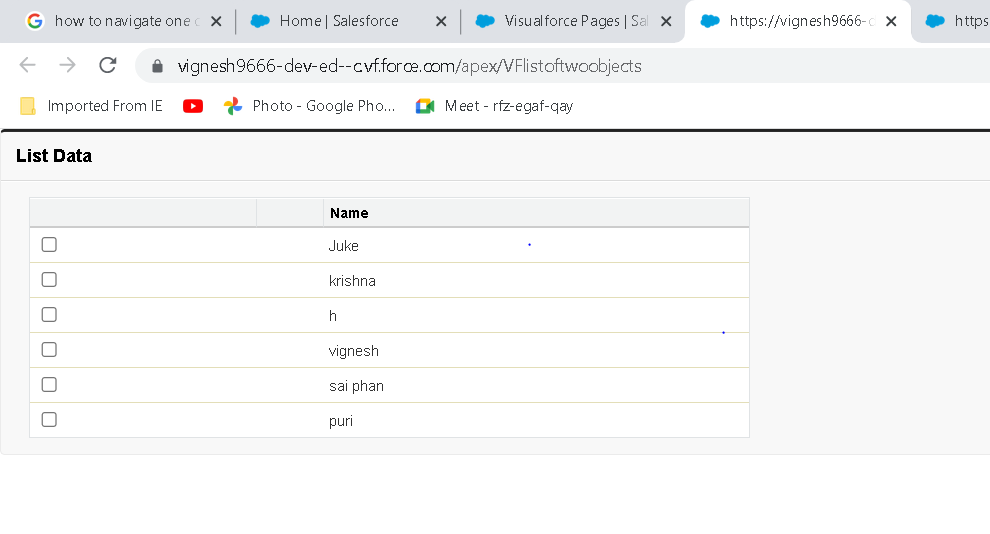This screenshot has height=534, width=990.
Task: Open the YouTube bookmark icon
Action: click(x=193, y=106)
